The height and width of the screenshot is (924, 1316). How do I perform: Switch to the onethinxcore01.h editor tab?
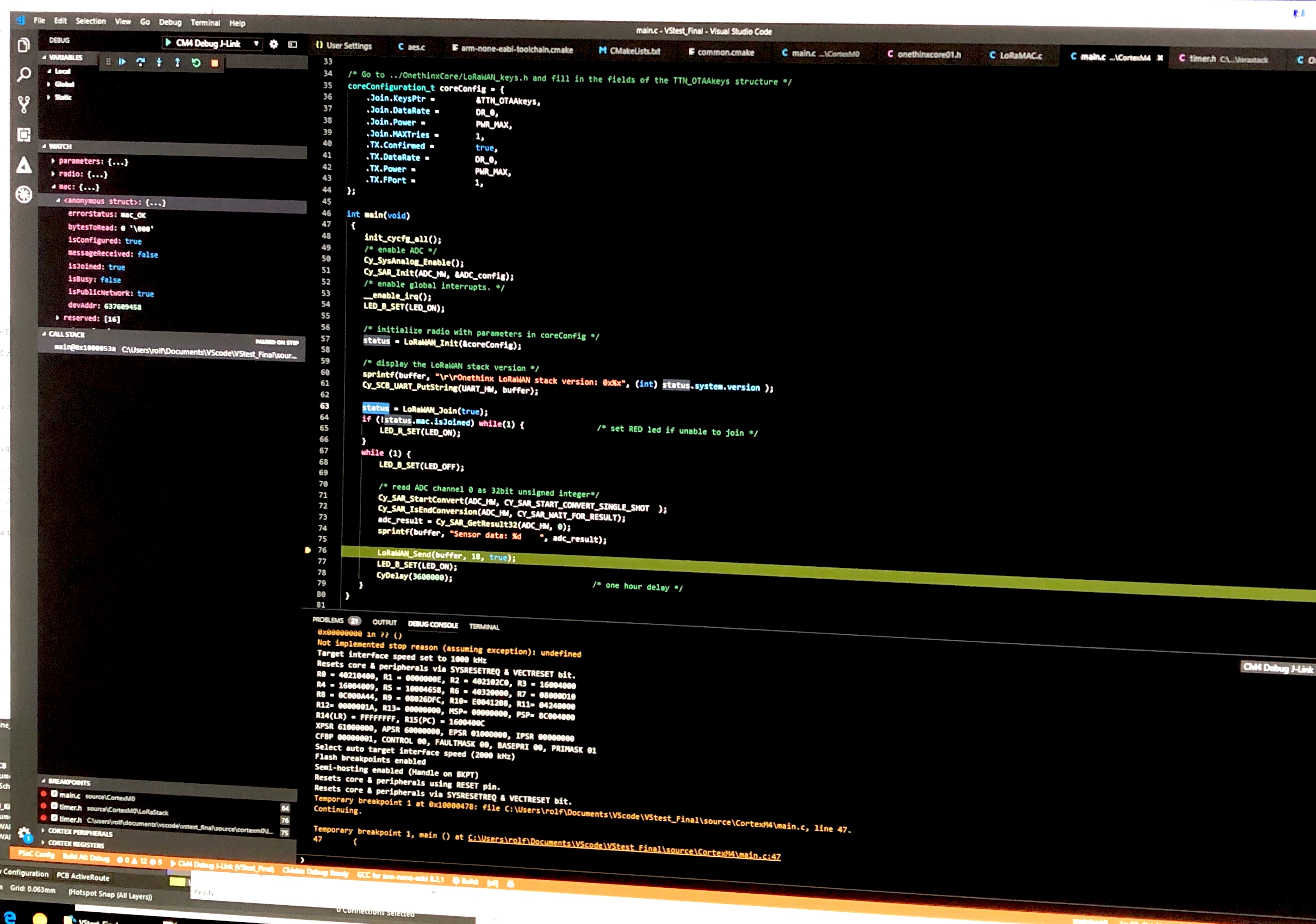tap(924, 55)
